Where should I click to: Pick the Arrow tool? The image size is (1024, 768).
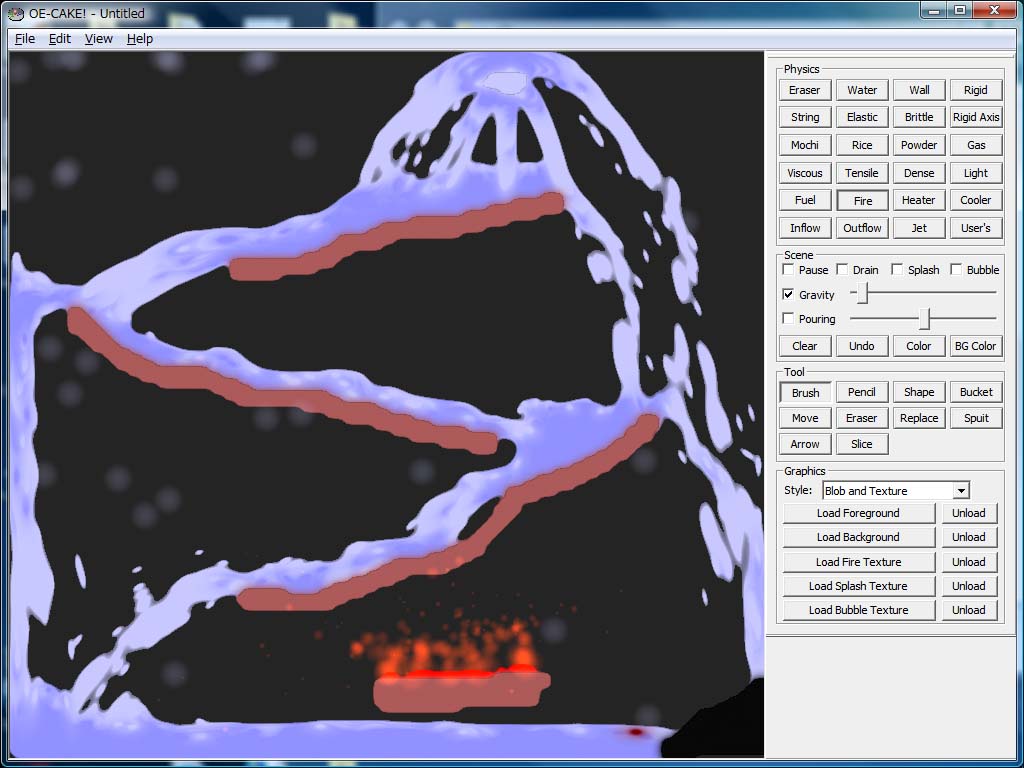pos(805,444)
